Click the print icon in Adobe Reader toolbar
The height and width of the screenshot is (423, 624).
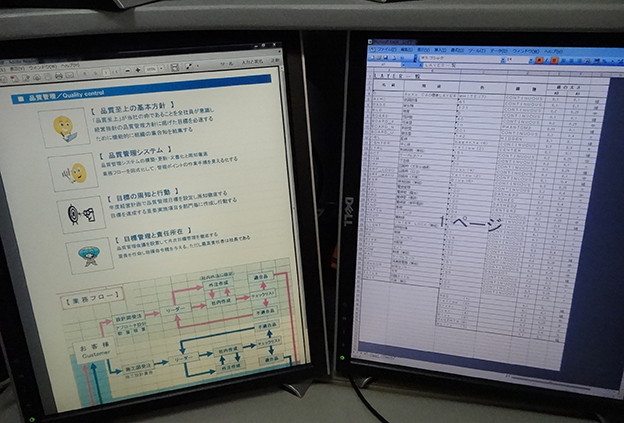(x=58, y=76)
